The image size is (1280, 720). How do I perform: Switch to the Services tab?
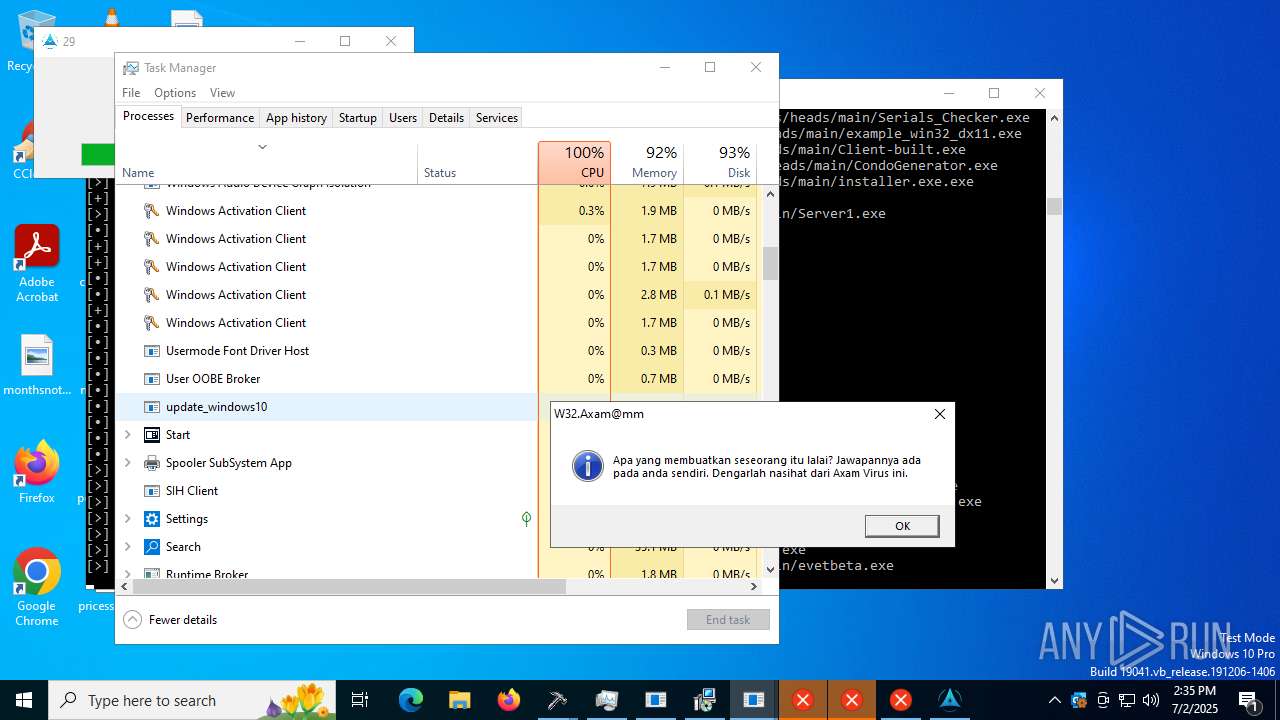point(497,118)
